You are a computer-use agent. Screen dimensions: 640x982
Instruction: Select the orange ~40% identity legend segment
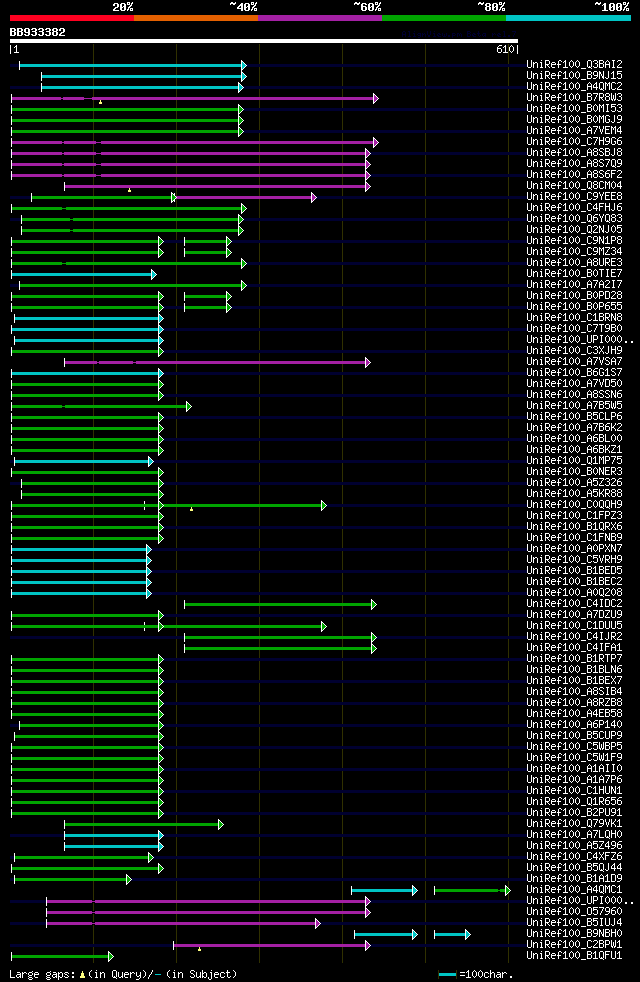(196, 18)
